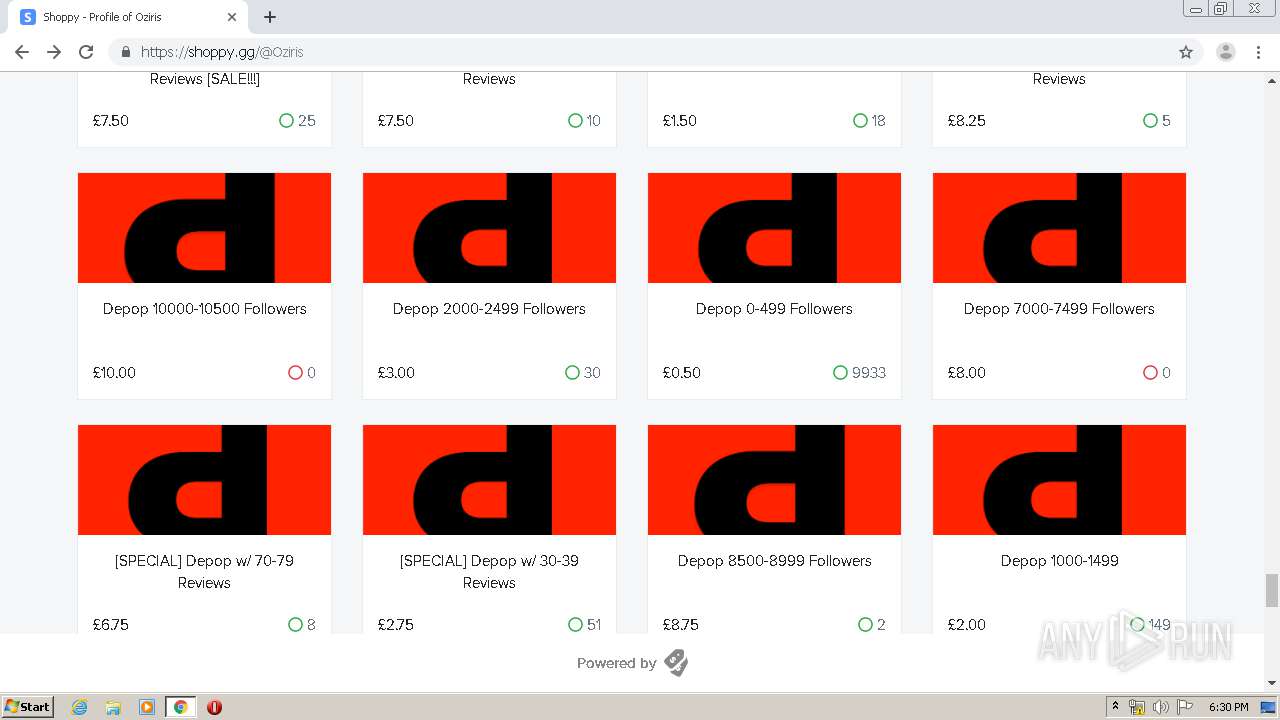Click the Powered by text link
1280x720 pixels.
click(x=616, y=663)
